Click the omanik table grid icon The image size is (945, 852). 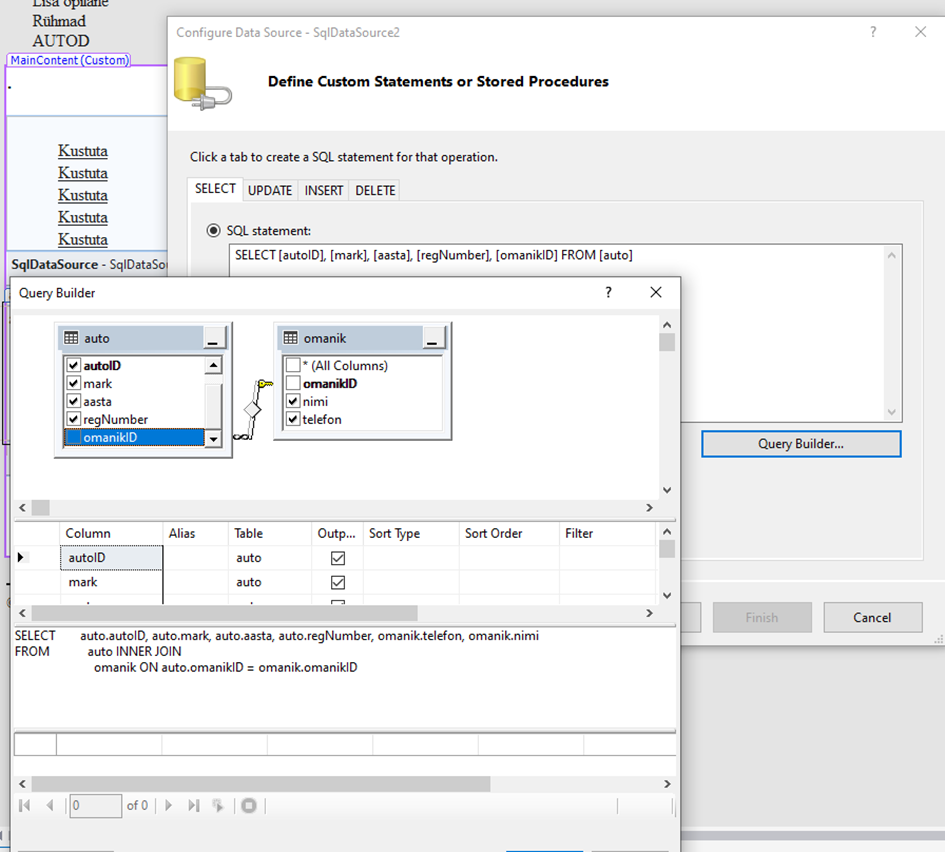point(291,339)
